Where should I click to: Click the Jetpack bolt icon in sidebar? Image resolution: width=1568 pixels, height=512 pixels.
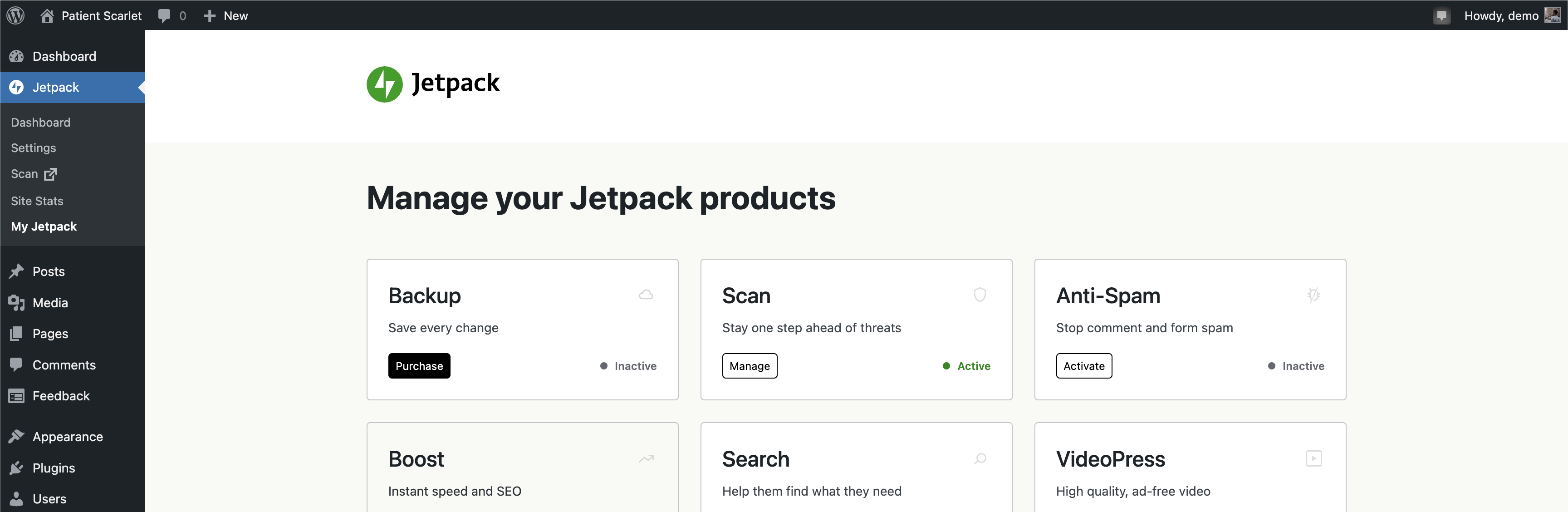tap(16, 87)
